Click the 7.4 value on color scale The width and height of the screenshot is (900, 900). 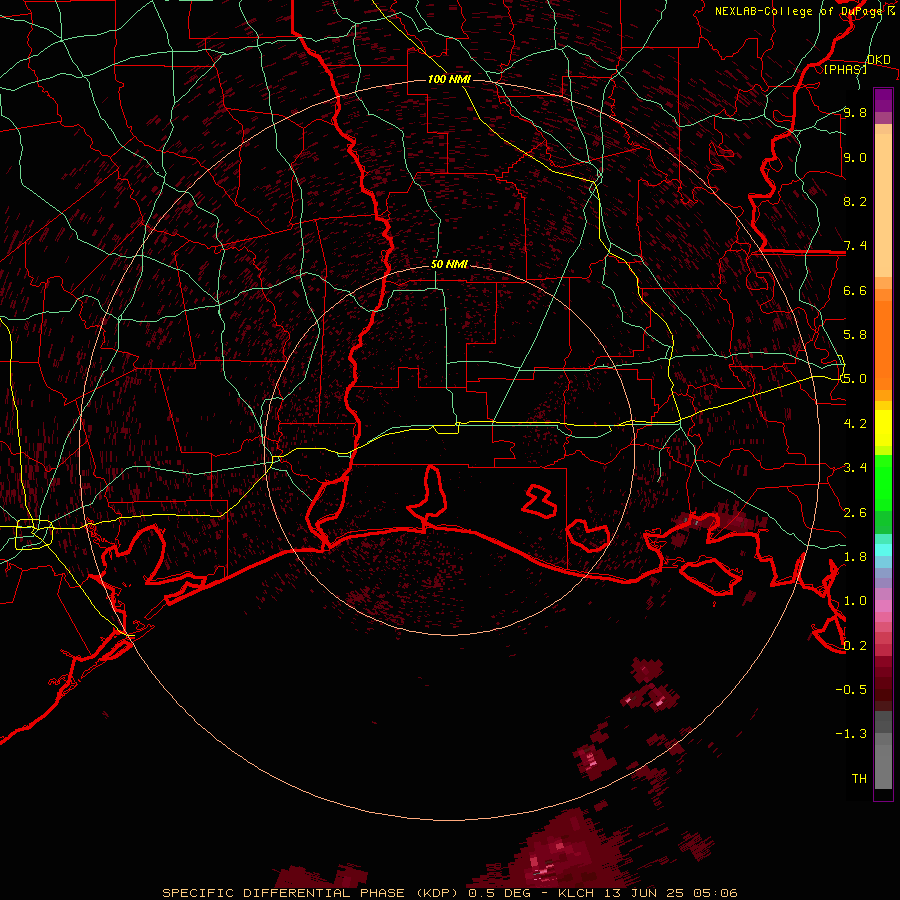click(x=855, y=246)
